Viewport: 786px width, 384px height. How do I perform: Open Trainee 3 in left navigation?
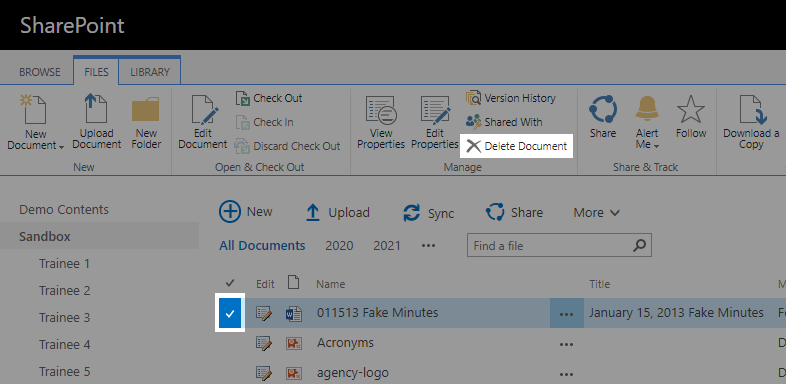tap(65, 318)
